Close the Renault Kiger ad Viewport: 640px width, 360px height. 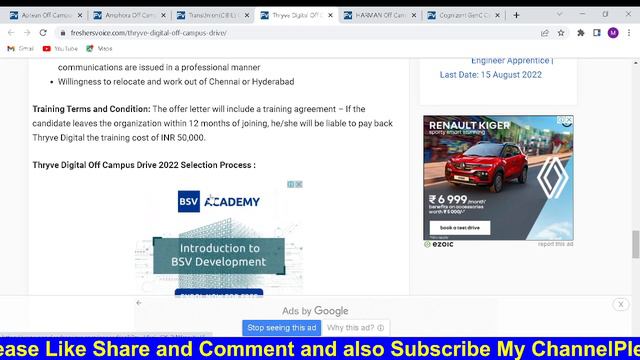pyautogui.click(x=569, y=120)
